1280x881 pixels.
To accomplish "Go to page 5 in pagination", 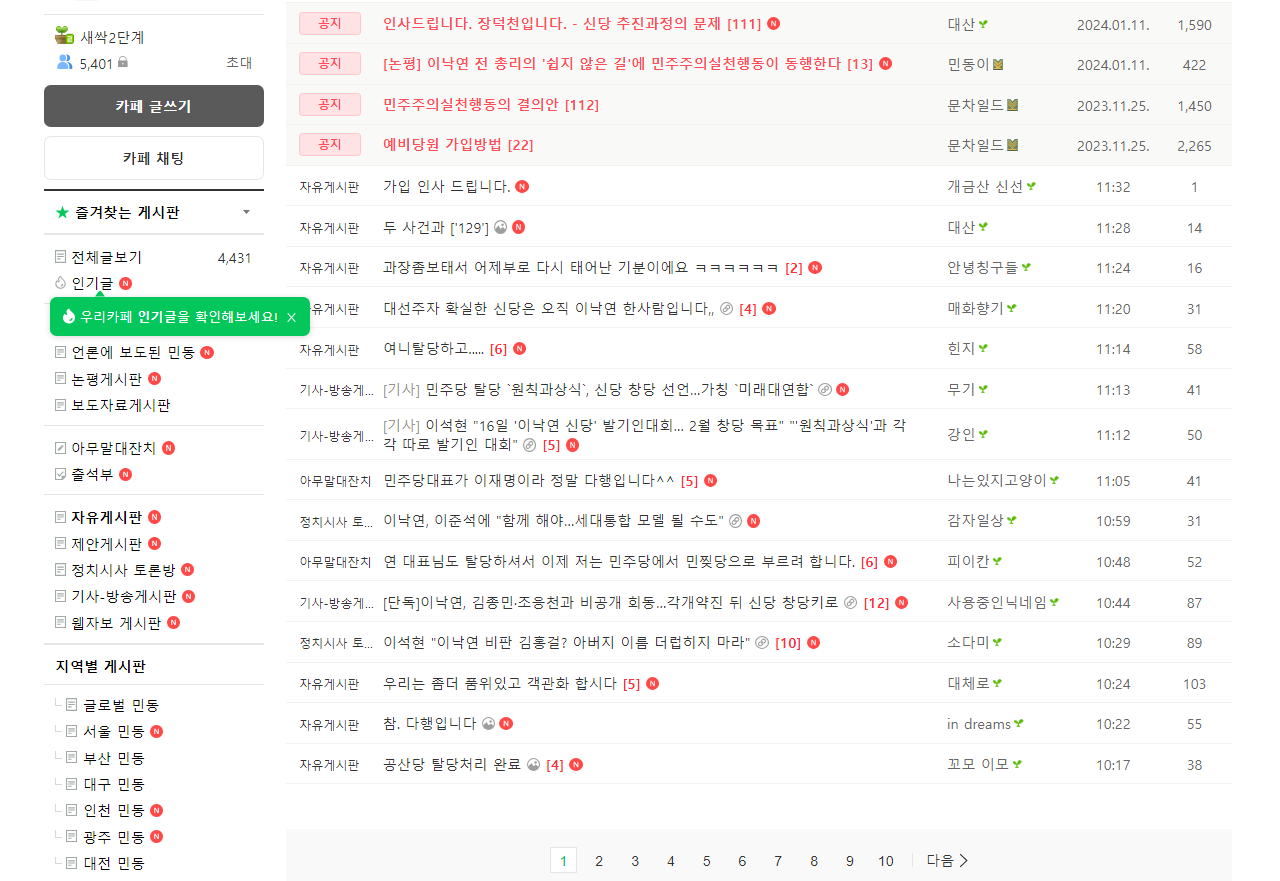I will pyautogui.click(x=706, y=861).
